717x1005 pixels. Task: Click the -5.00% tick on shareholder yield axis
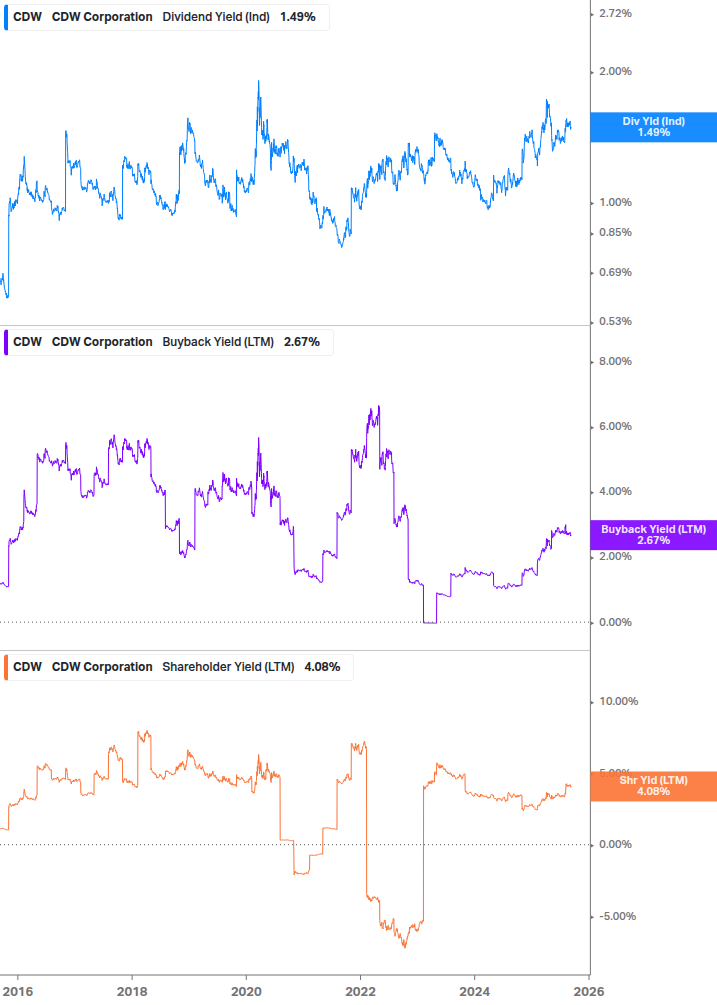click(618, 917)
